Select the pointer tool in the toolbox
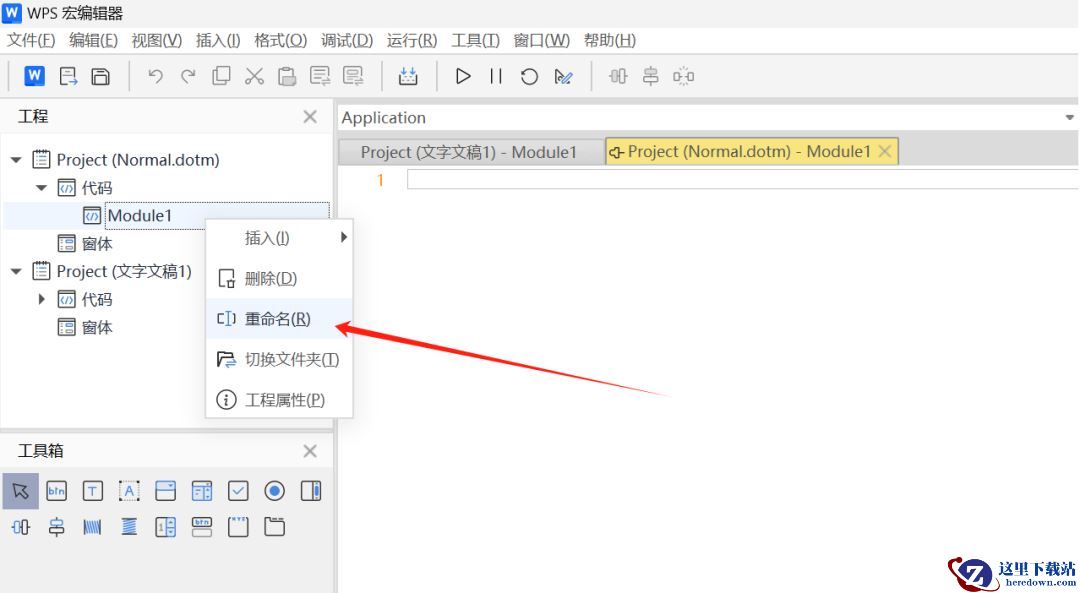The width and height of the screenshot is (1080, 593). 21,491
